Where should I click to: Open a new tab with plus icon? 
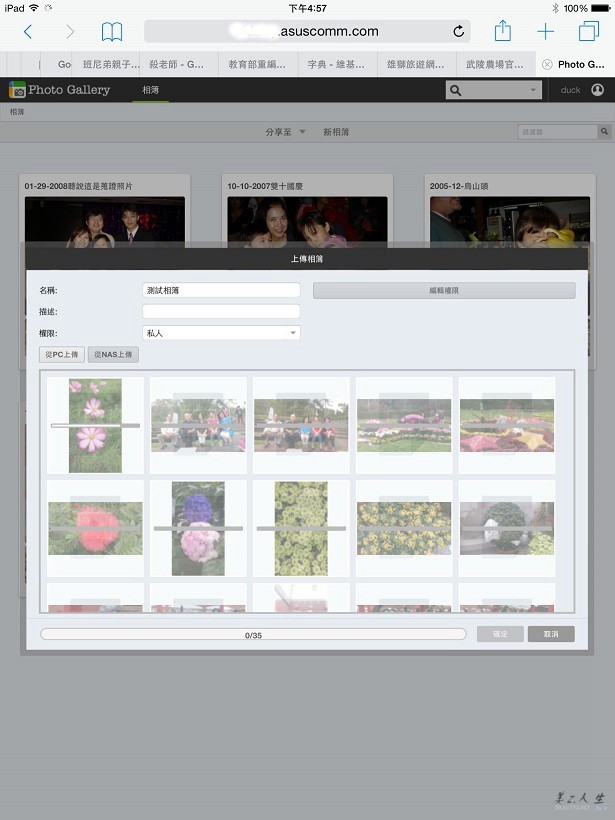545,32
